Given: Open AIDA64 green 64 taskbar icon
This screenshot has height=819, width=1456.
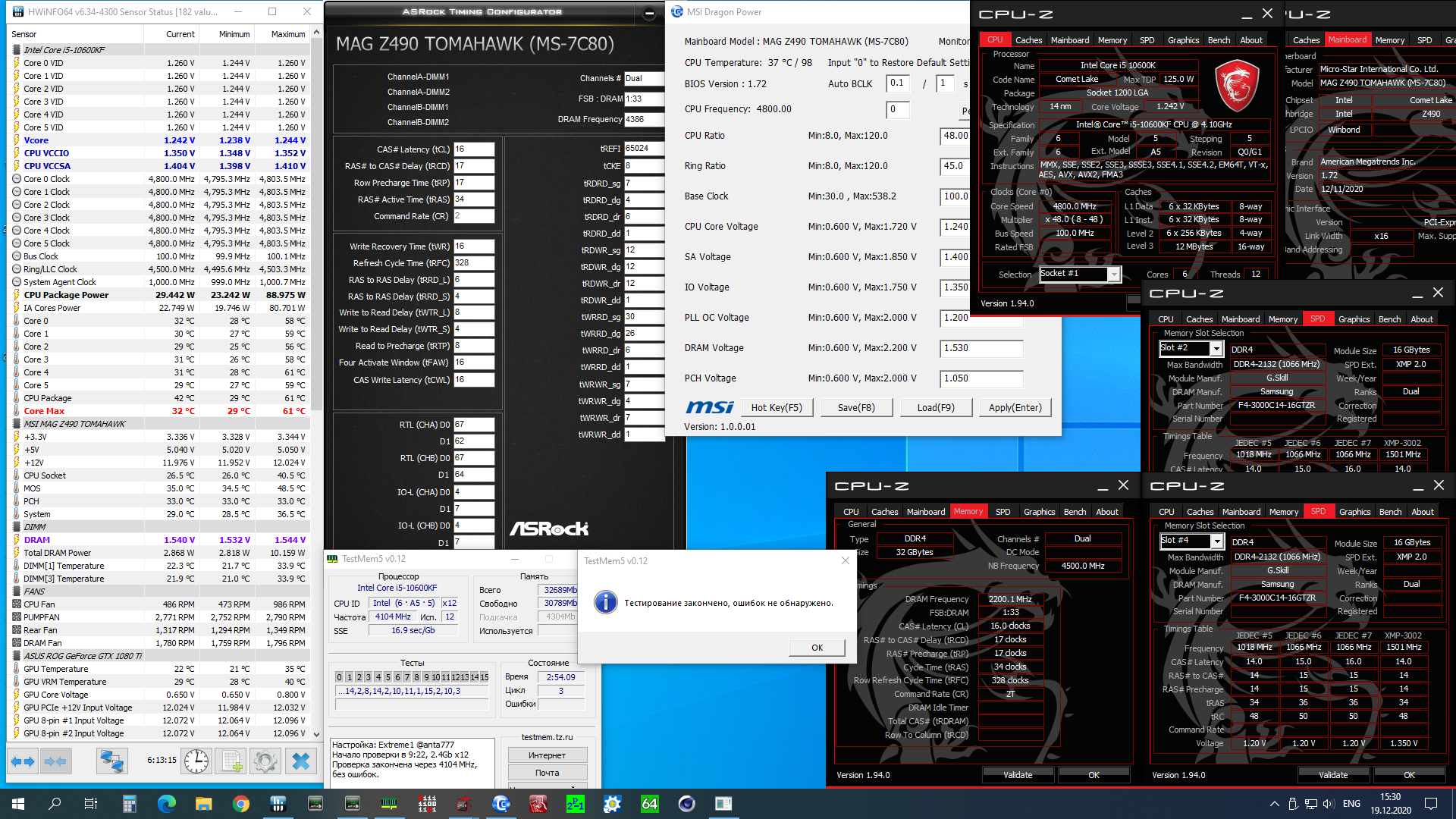Looking at the screenshot, I should click(x=650, y=804).
